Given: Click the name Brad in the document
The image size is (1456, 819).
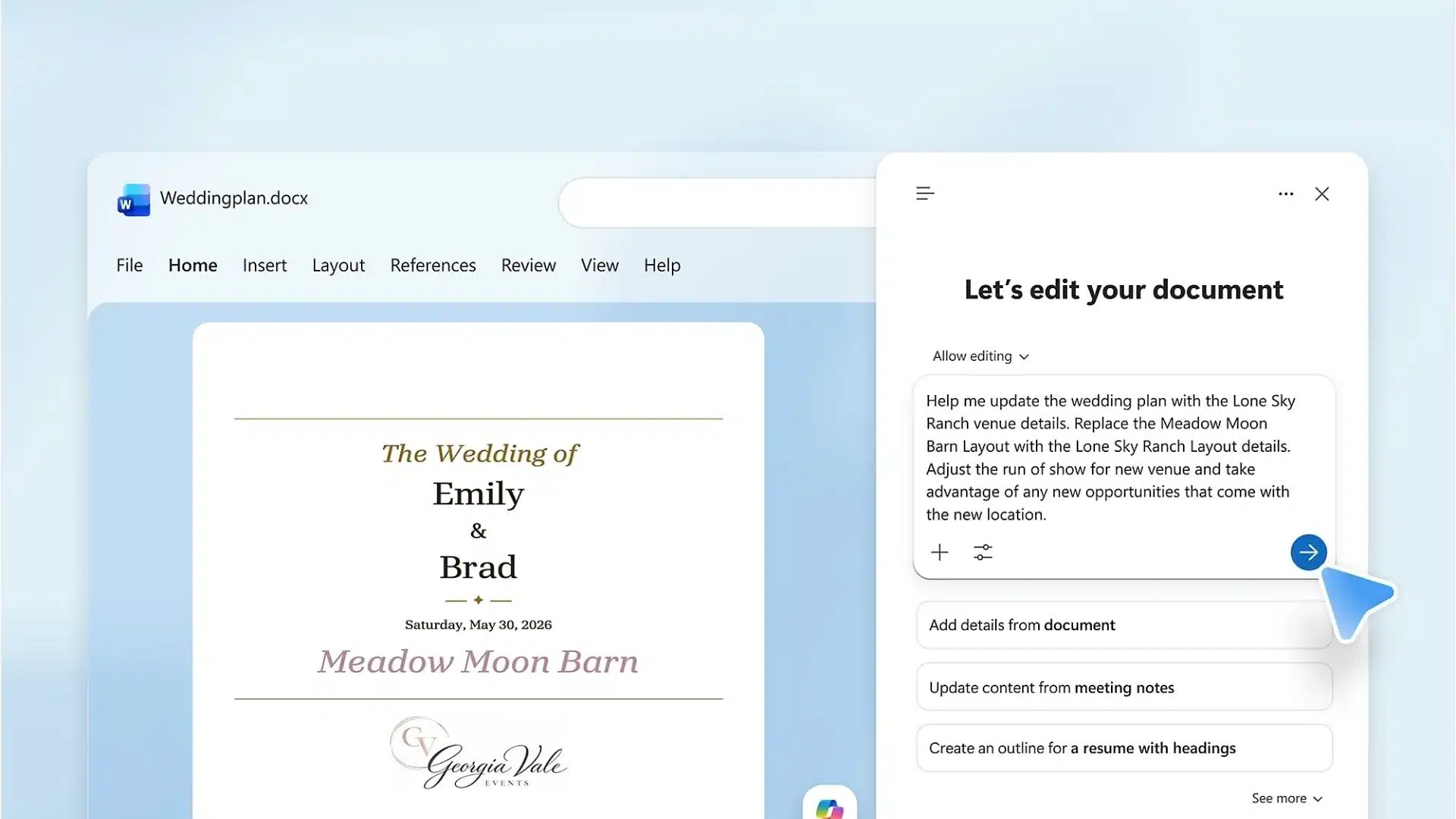Looking at the screenshot, I should coord(479,567).
